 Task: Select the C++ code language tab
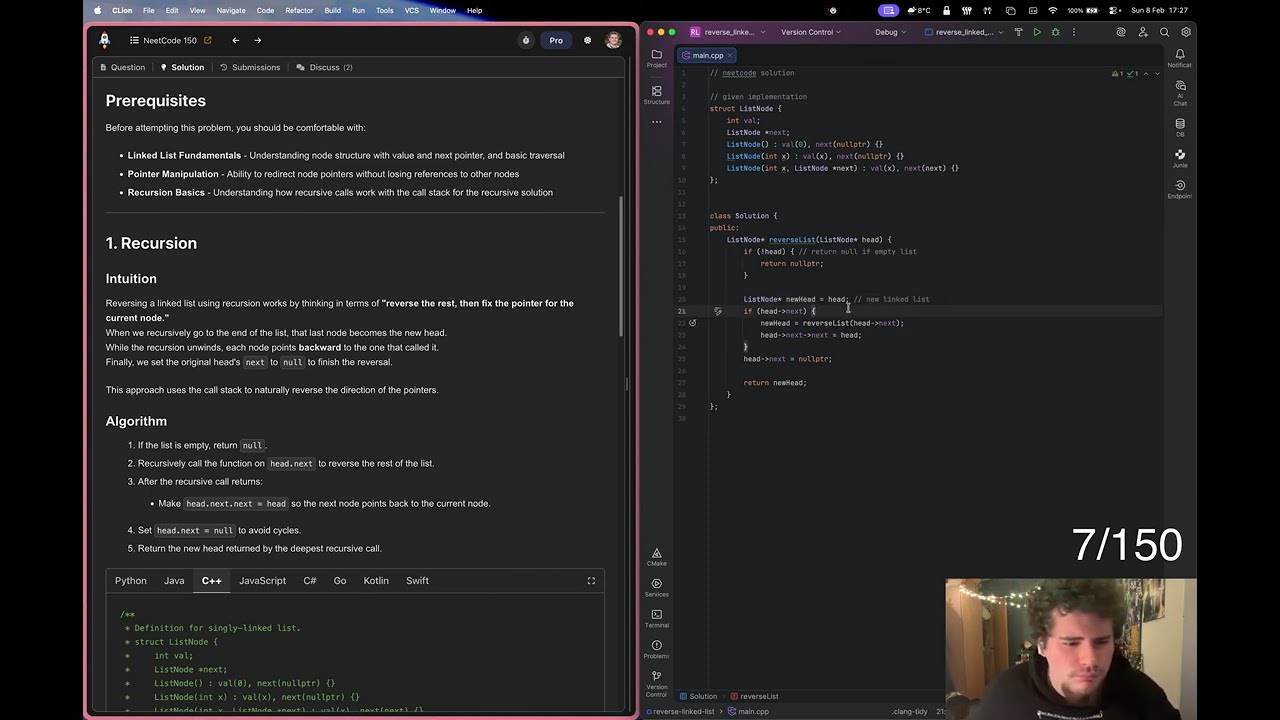click(x=211, y=581)
